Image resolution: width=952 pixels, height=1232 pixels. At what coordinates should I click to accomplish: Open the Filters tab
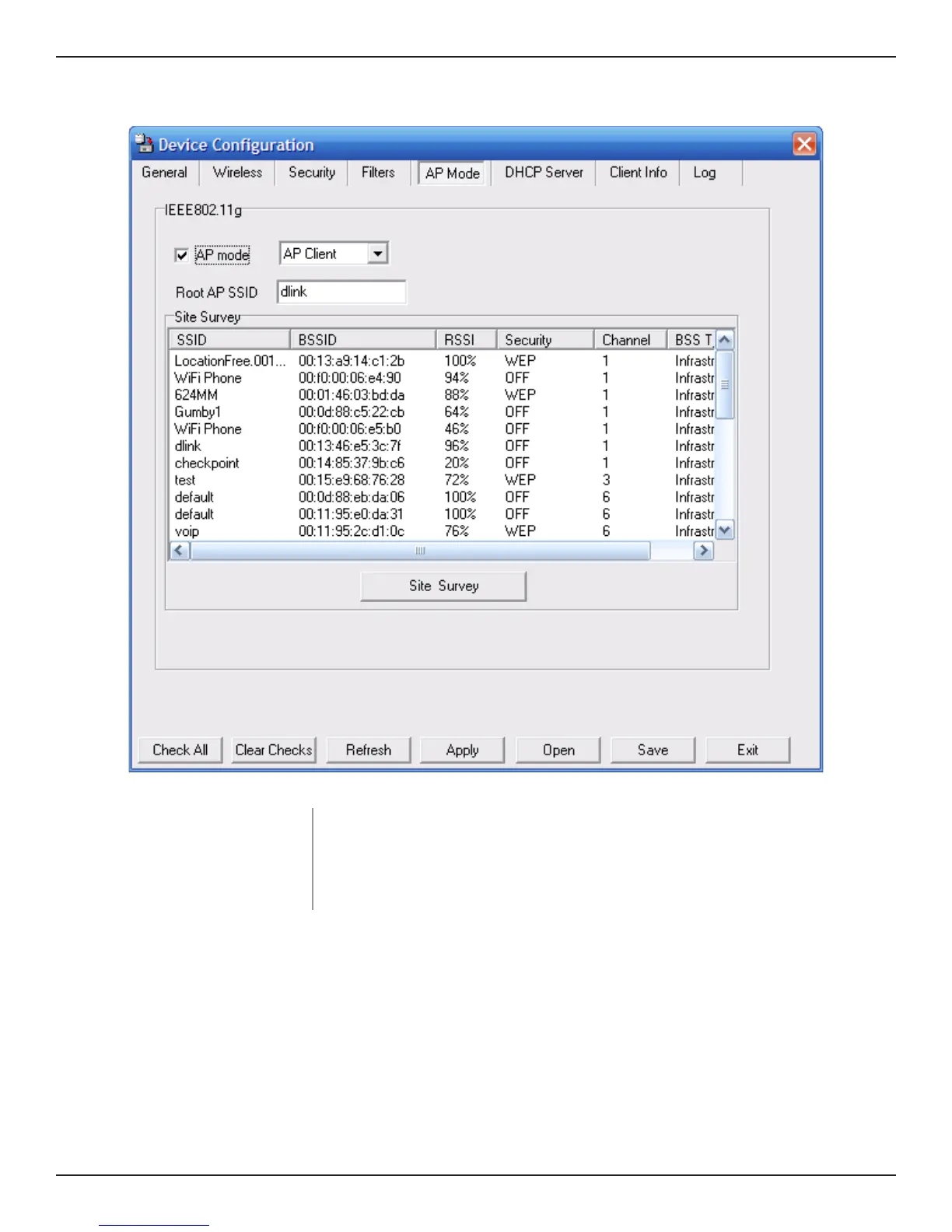(378, 173)
